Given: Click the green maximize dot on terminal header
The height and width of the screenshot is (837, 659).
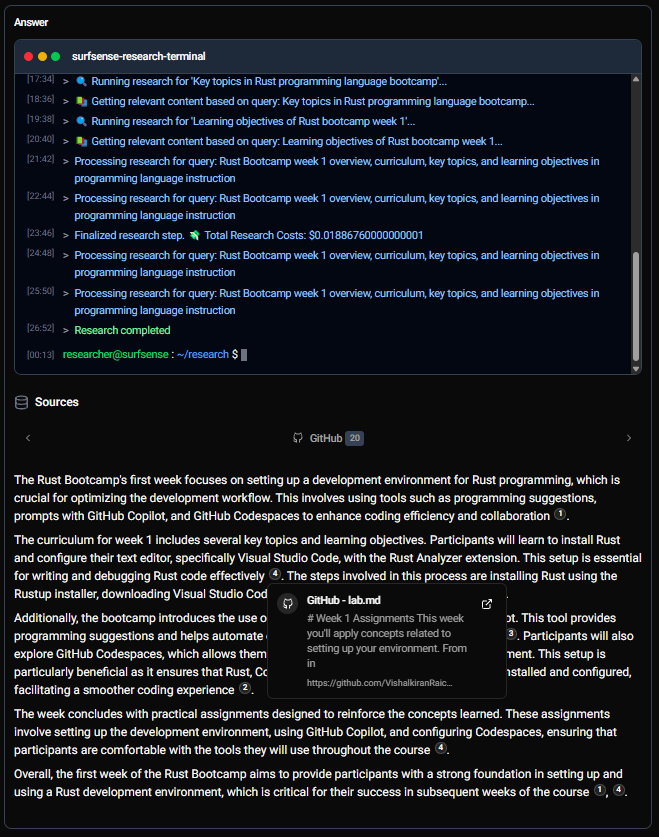Looking at the screenshot, I should [55, 57].
